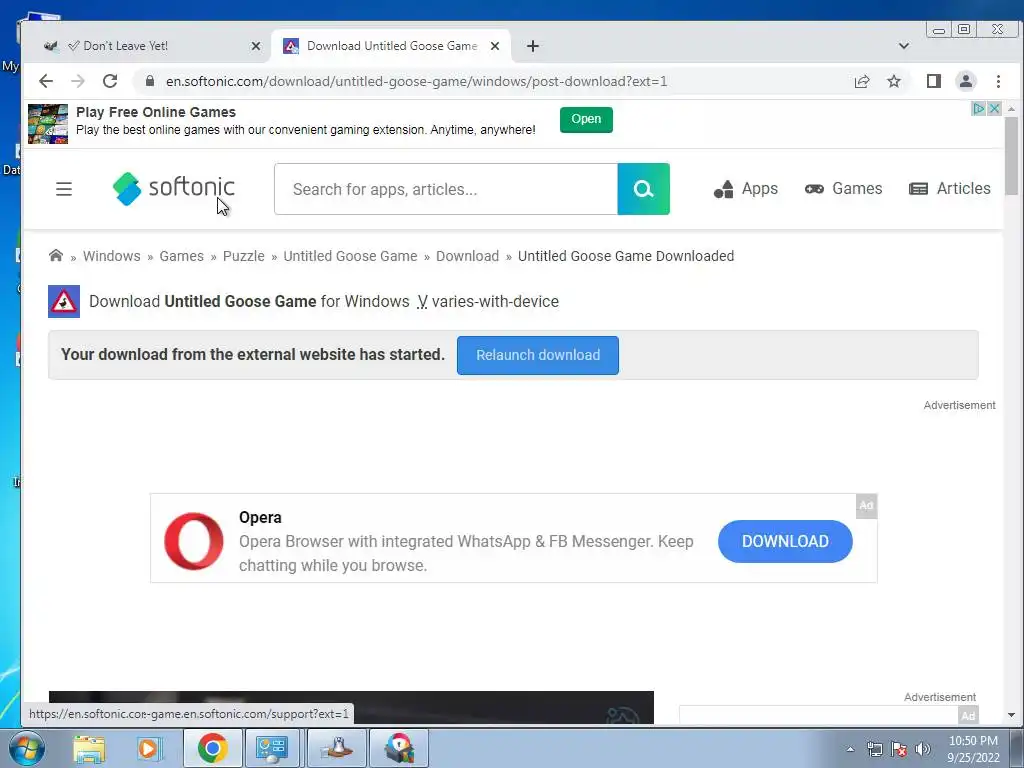Click the Play Free Online Games thumbnail

(48, 124)
